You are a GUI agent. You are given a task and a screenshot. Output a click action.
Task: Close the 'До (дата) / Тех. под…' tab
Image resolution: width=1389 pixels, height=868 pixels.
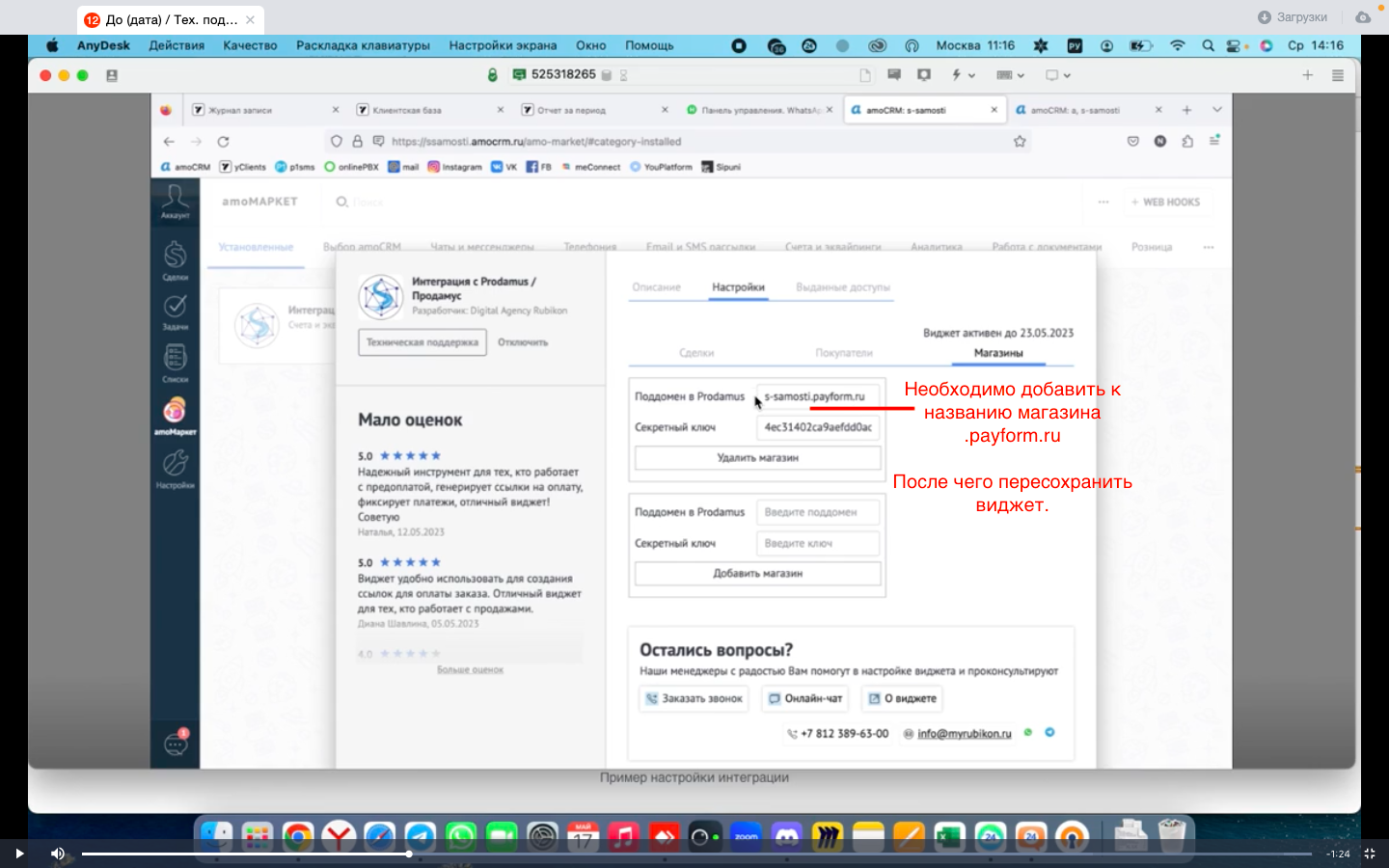coord(250,19)
